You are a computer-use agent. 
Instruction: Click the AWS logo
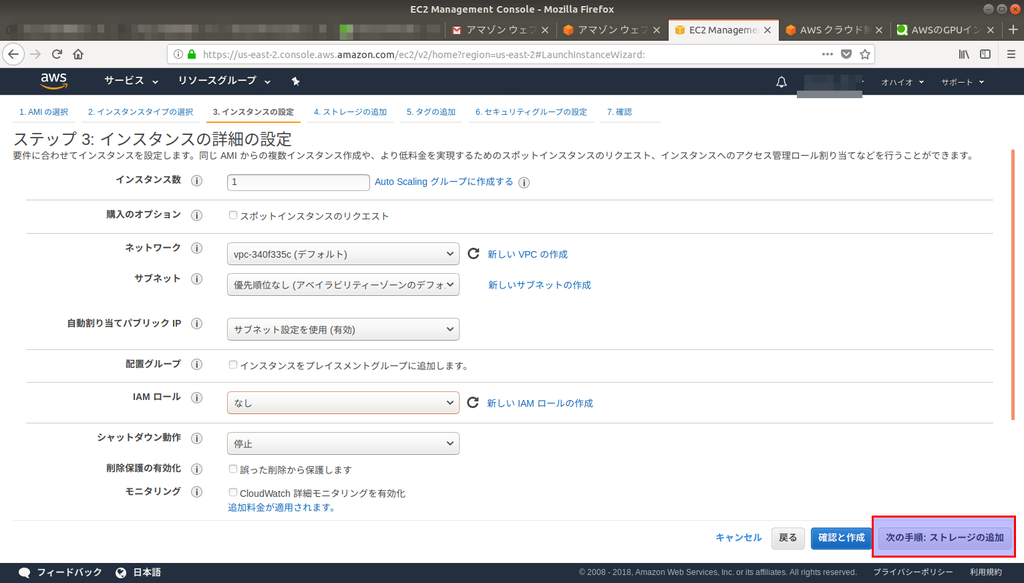click(54, 81)
